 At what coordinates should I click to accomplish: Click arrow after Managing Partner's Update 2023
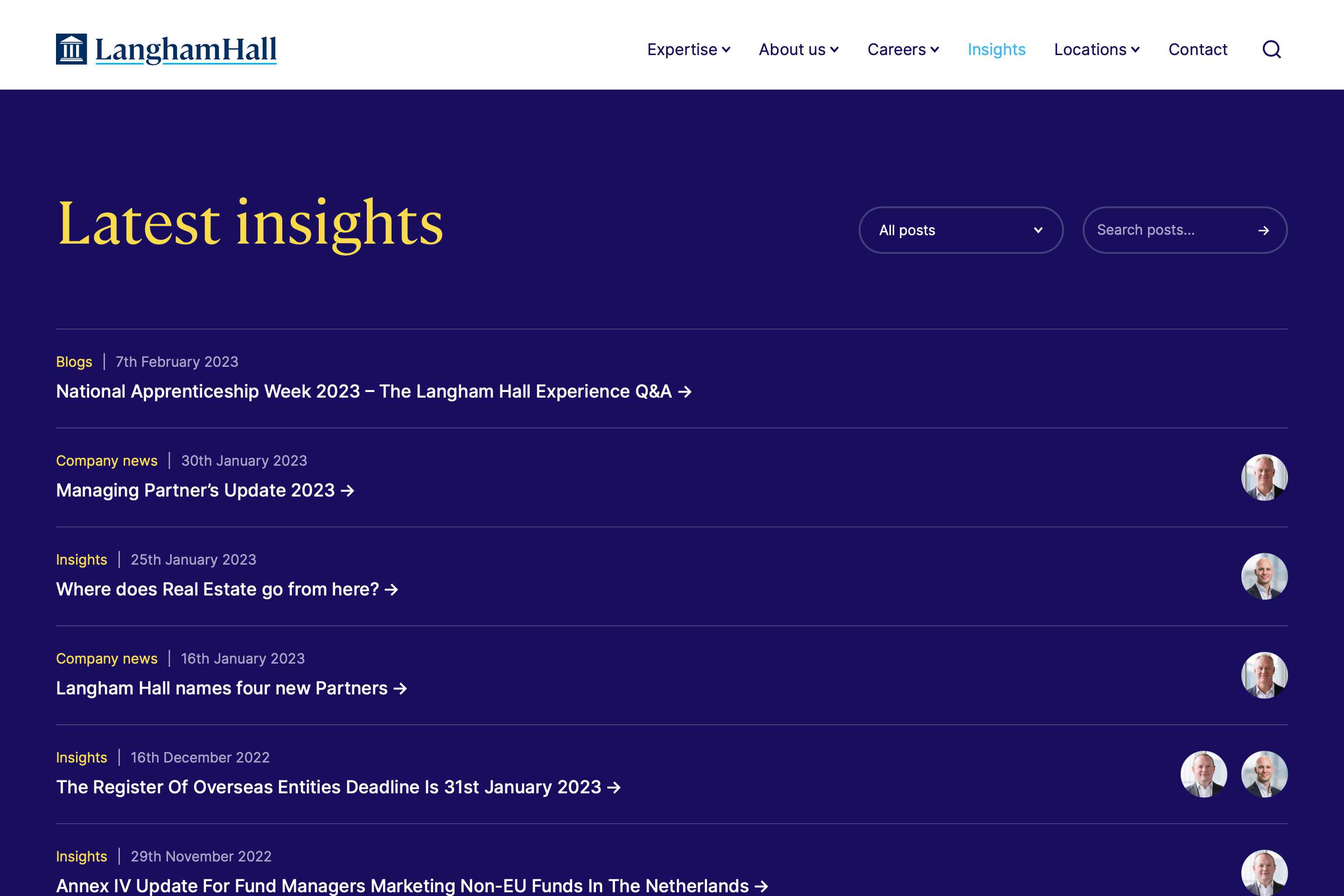click(x=347, y=491)
